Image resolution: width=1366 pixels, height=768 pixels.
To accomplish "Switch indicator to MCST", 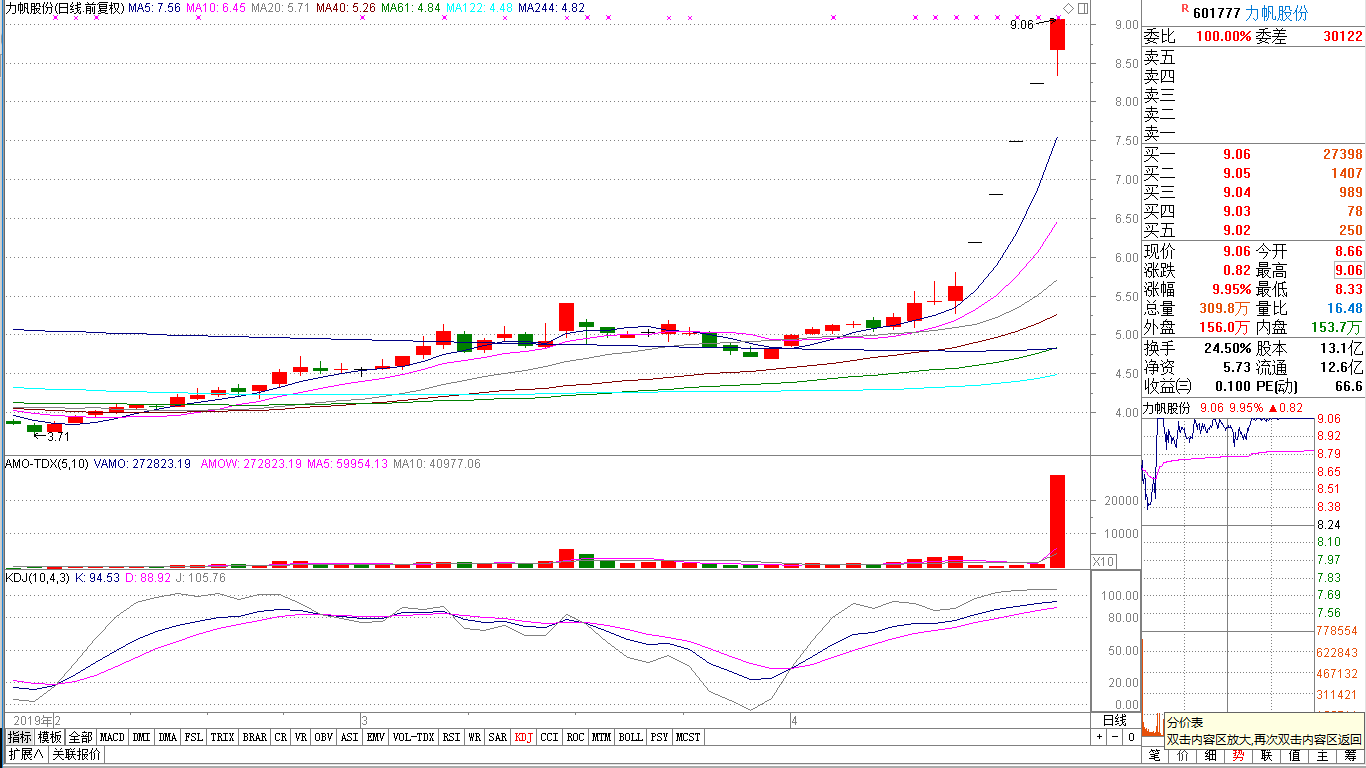I will pyautogui.click(x=688, y=737).
